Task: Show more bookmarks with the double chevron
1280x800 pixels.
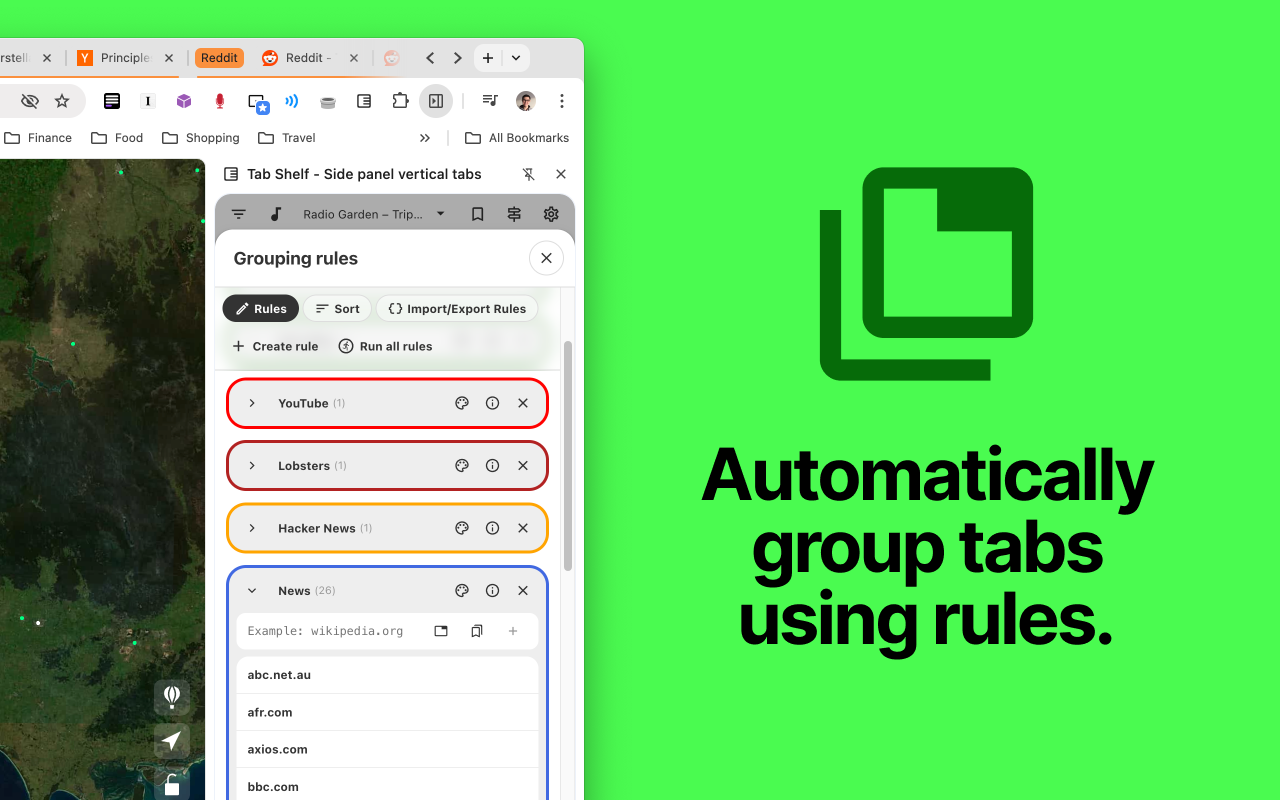Action: point(425,138)
